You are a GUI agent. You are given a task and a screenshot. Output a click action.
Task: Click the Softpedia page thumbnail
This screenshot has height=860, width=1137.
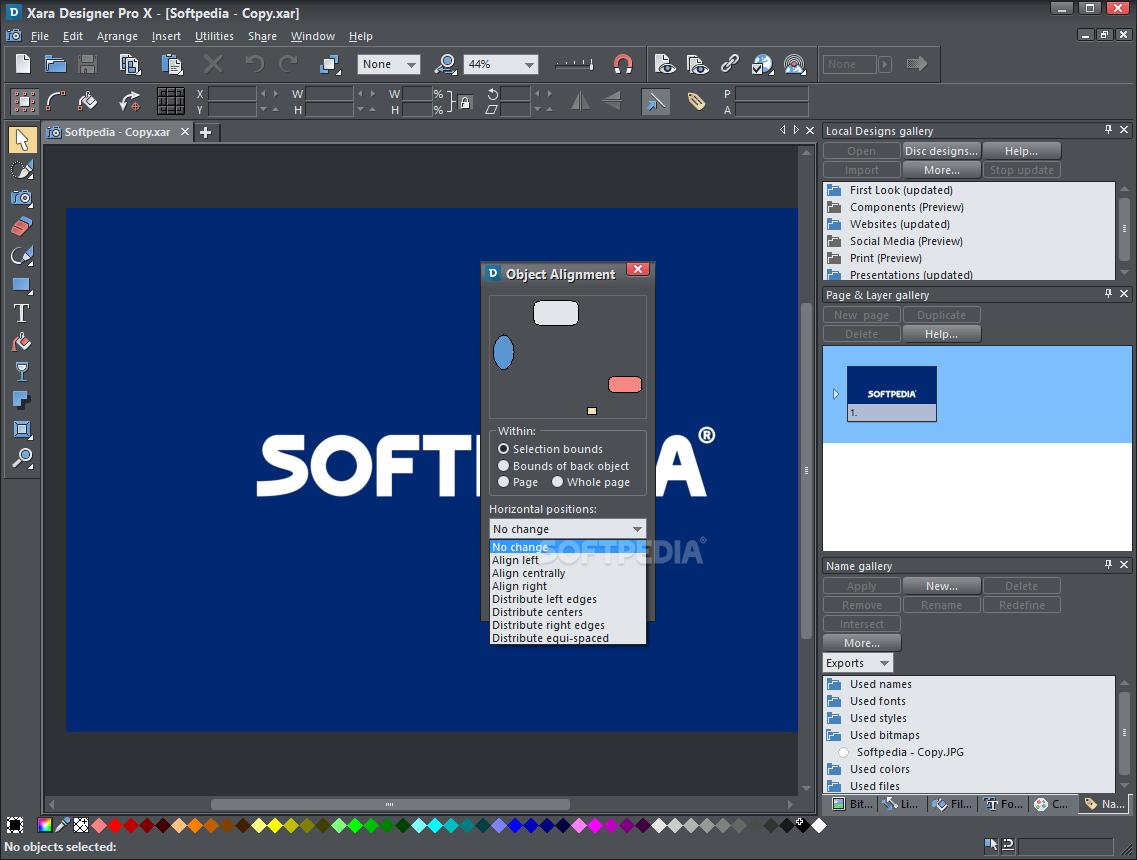pyautogui.click(x=892, y=394)
